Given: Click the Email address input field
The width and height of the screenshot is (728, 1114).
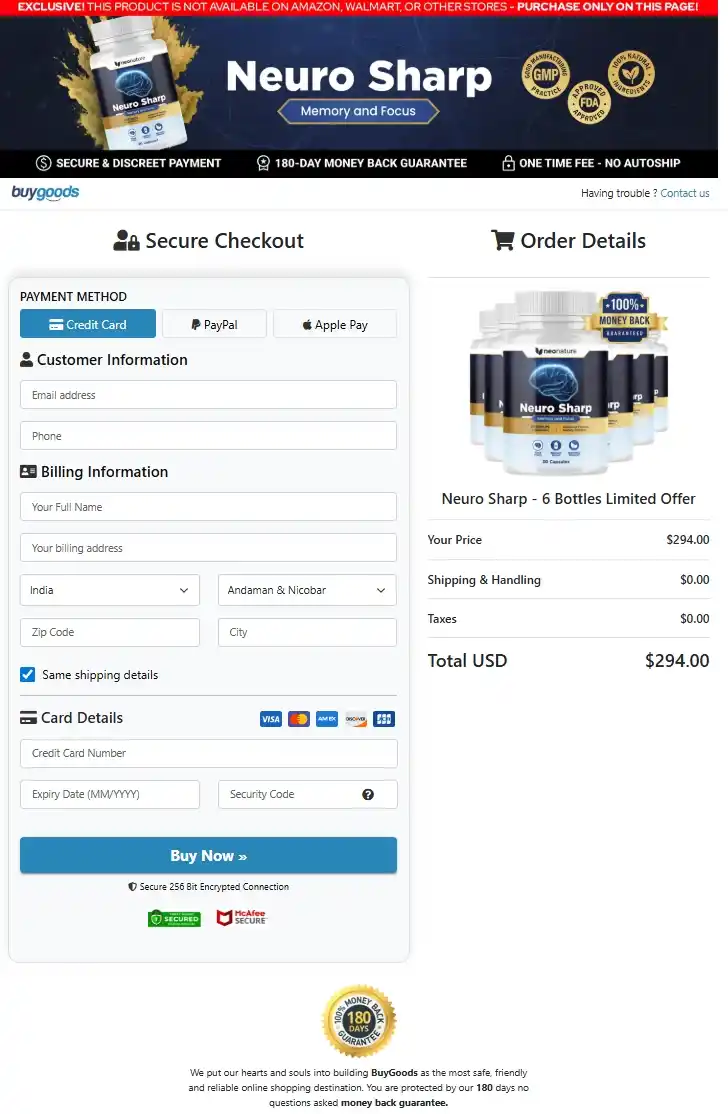Looking at the screenshot, I should click(208, 394).
